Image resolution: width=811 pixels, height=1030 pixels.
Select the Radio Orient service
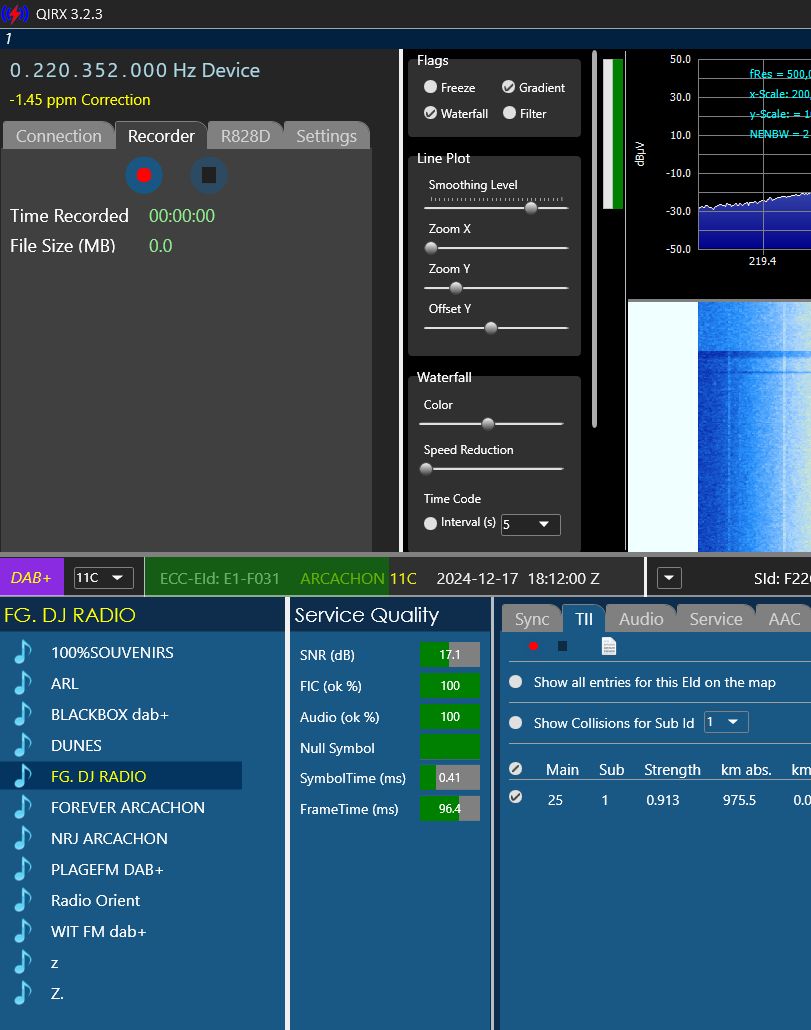pos(95,900)
